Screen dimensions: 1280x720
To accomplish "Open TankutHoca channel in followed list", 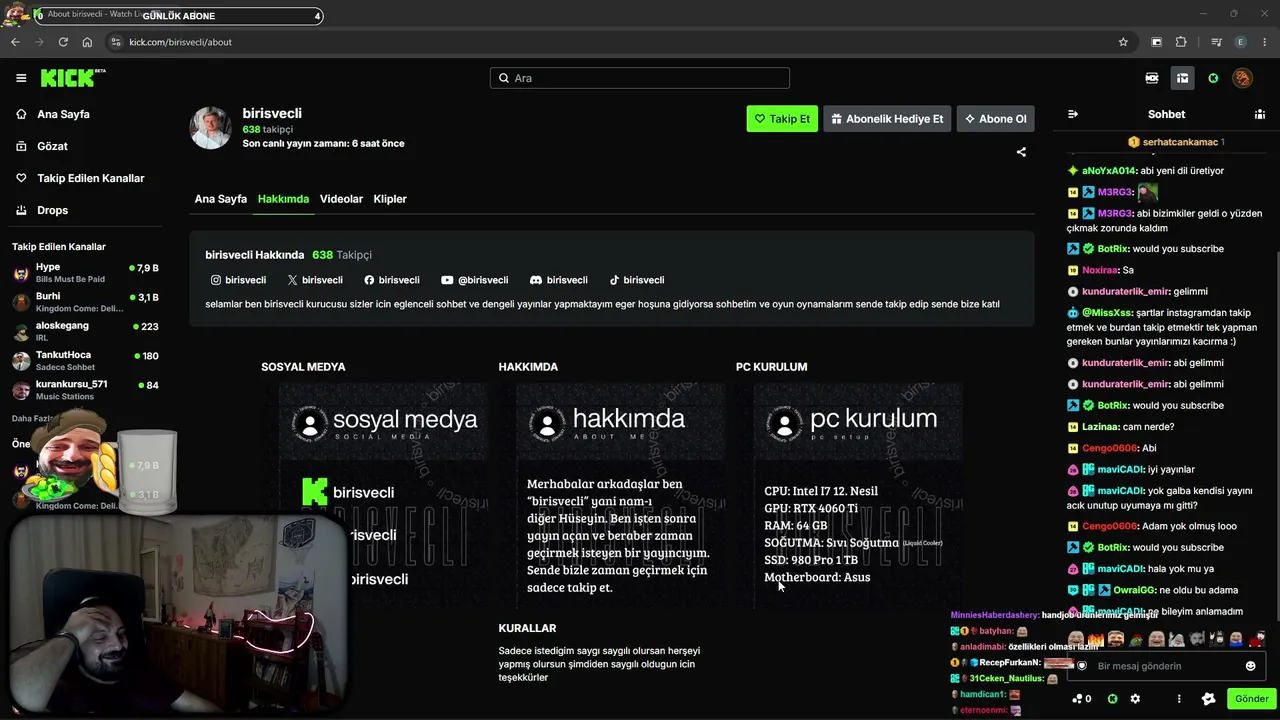I will [x=86, y=361].
